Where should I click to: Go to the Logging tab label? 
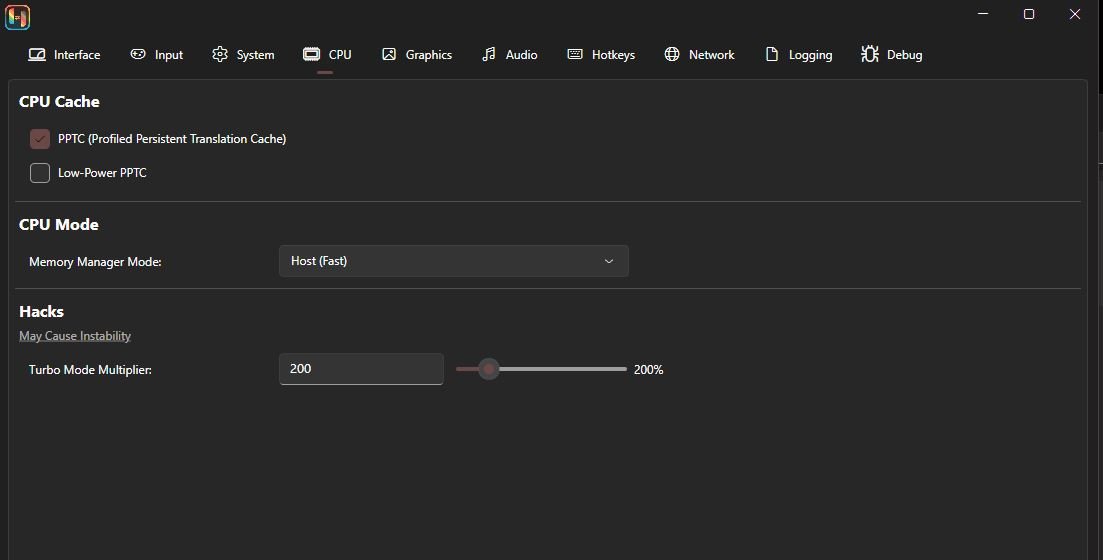tap(810, 55)
